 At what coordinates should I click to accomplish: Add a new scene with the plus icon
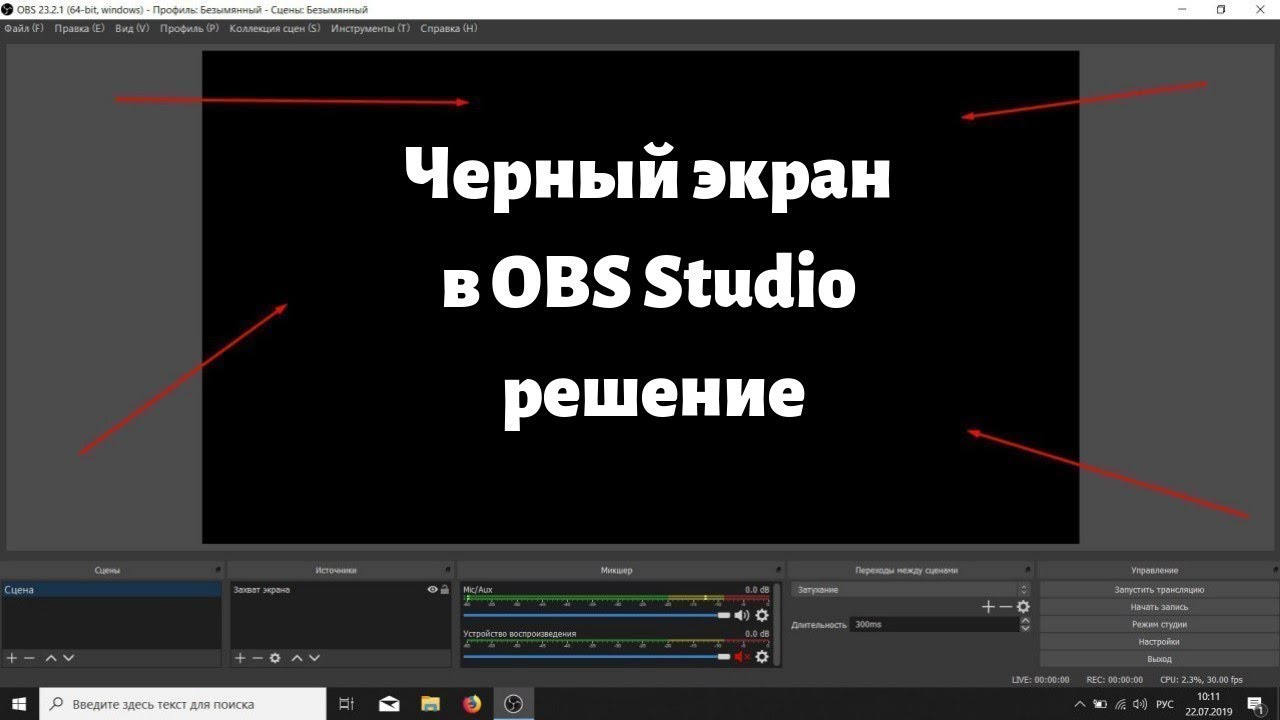pyautogui.click(x=12, y=658)
